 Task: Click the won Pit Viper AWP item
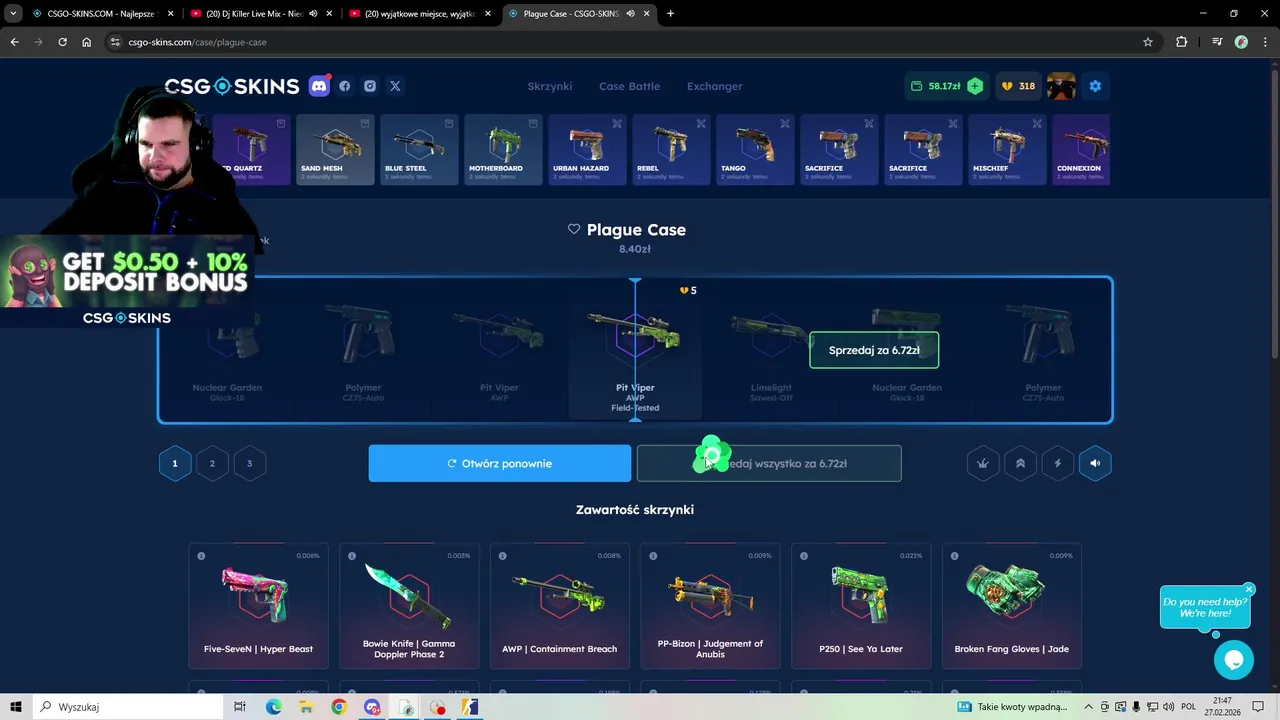(635, 350)
